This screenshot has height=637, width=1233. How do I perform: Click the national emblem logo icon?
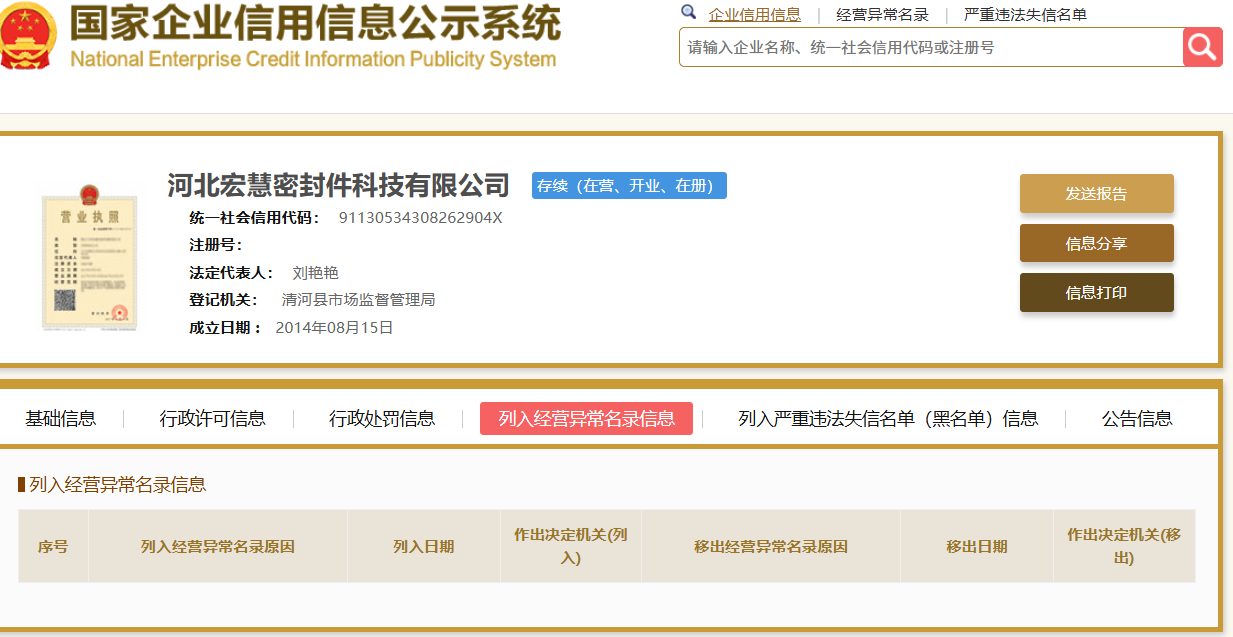[x=29, y=36]
